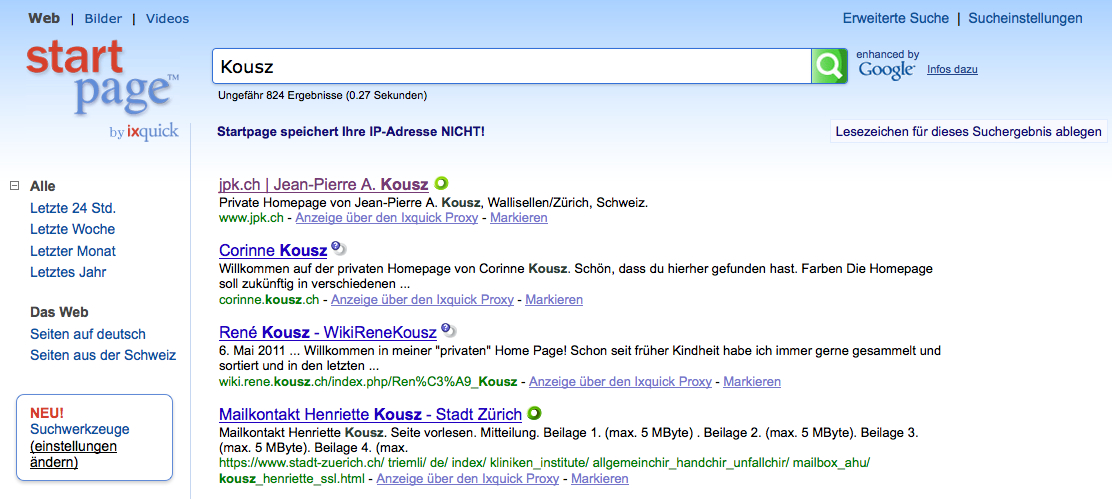Open jpk.ch Jean-Pierre A. Kousz result
The image size is (1112, 499).
[x=323, y=185]
